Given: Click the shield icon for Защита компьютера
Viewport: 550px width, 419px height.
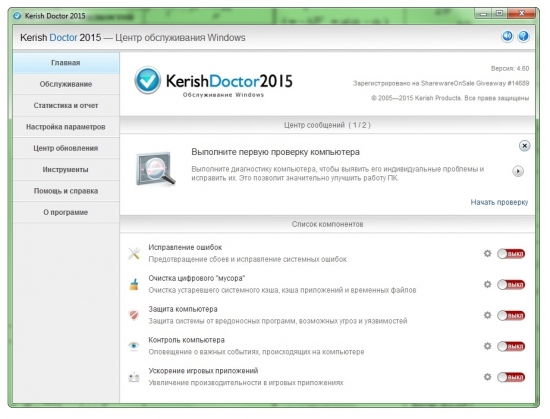Looking at the screenshot, I should 134,315.
